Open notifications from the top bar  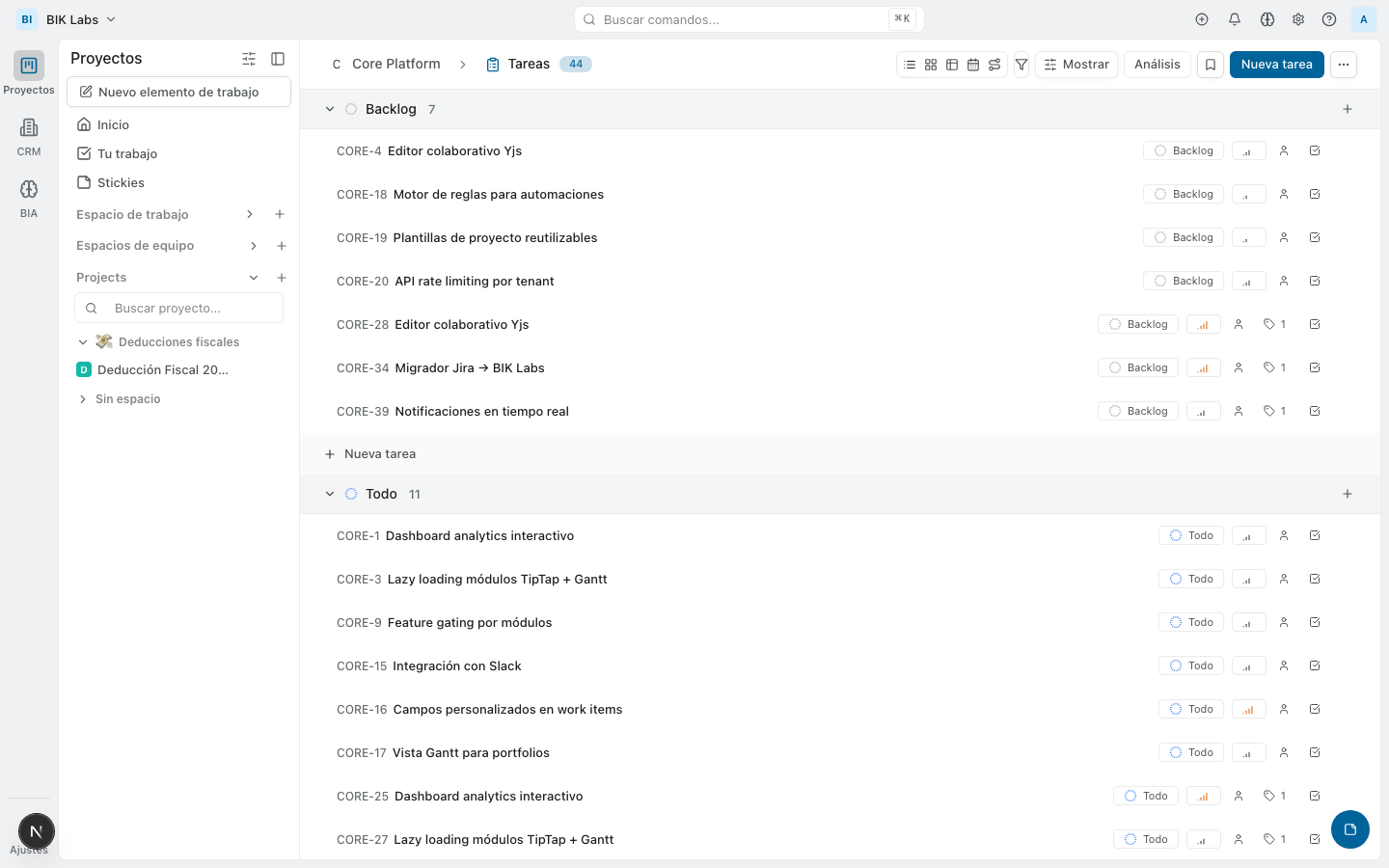coord(1235,18)
